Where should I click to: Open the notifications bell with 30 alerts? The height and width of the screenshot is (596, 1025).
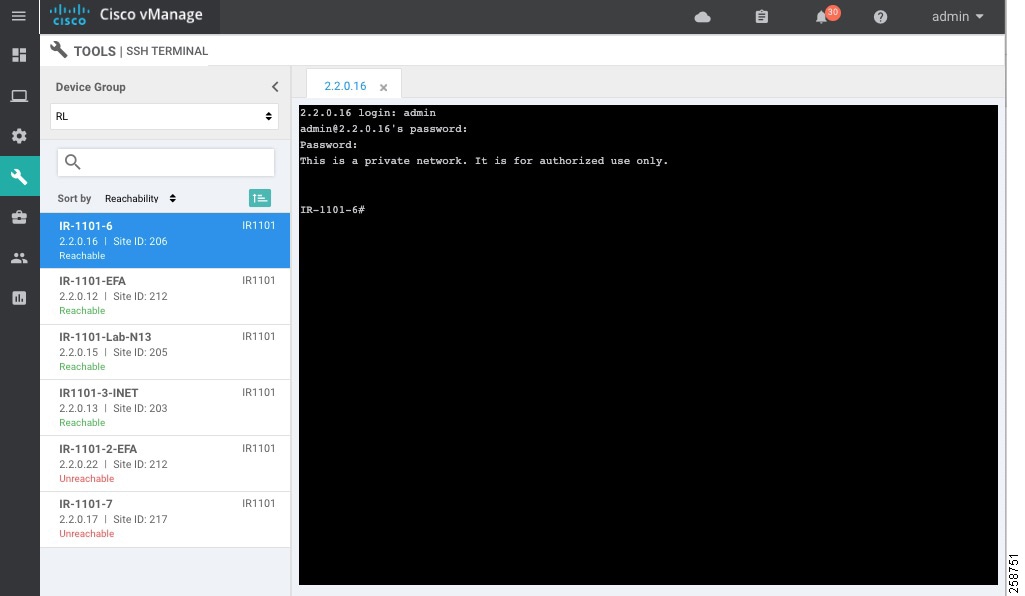click(x=826, y=15)
